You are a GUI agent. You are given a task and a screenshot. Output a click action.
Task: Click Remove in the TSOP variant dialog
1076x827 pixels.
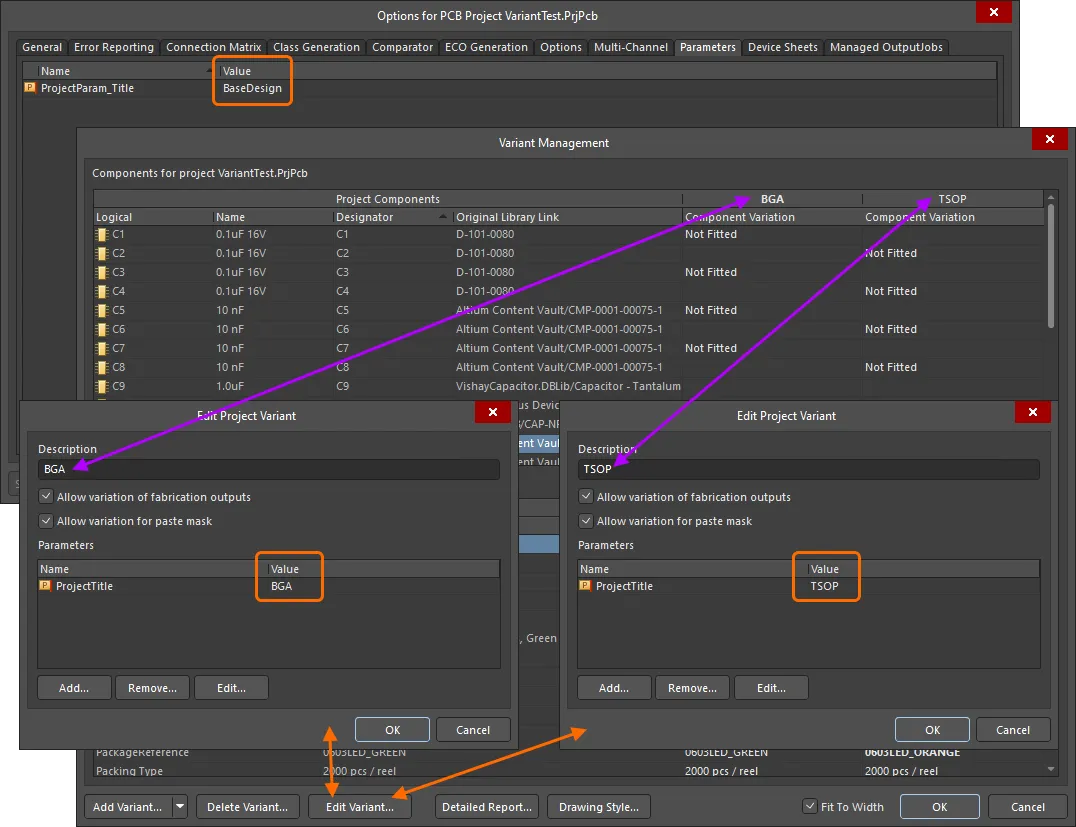pos(692,688)
